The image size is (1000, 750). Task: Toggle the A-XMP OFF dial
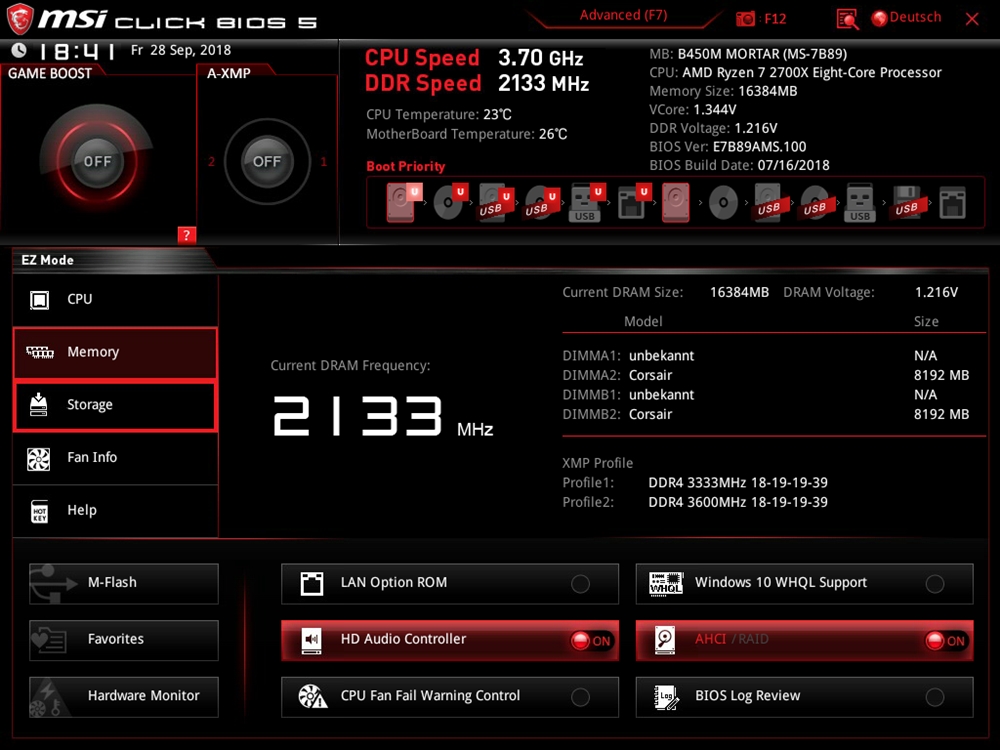click(267, 161)
